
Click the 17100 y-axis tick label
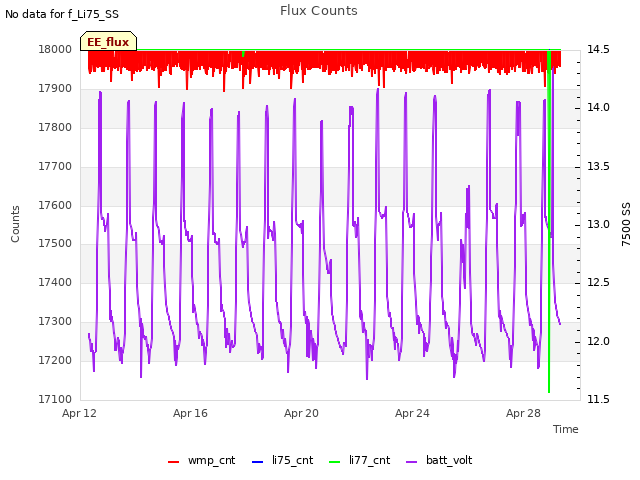coord(55,399)
